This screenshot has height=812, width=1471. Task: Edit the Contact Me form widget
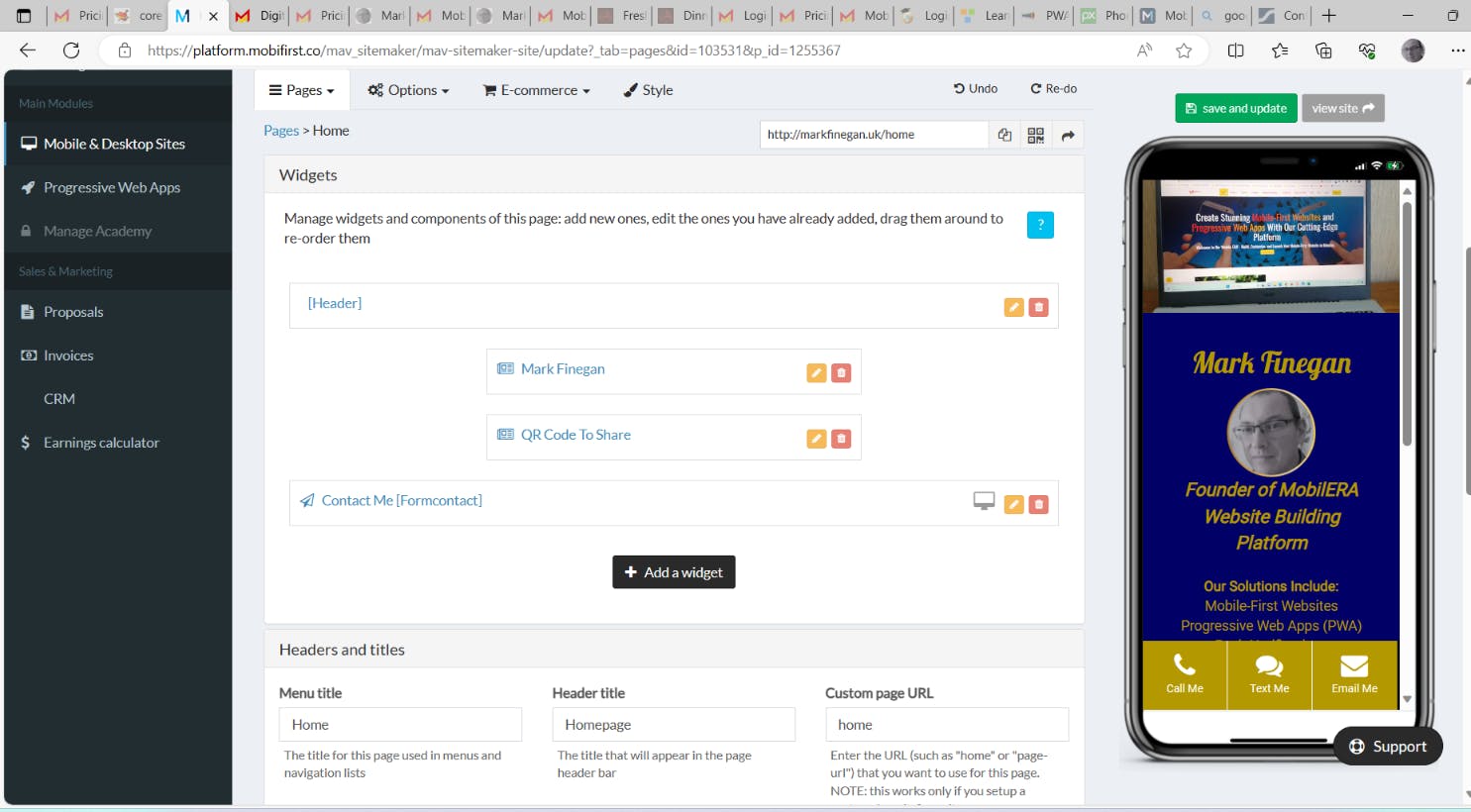point(1013,505)
